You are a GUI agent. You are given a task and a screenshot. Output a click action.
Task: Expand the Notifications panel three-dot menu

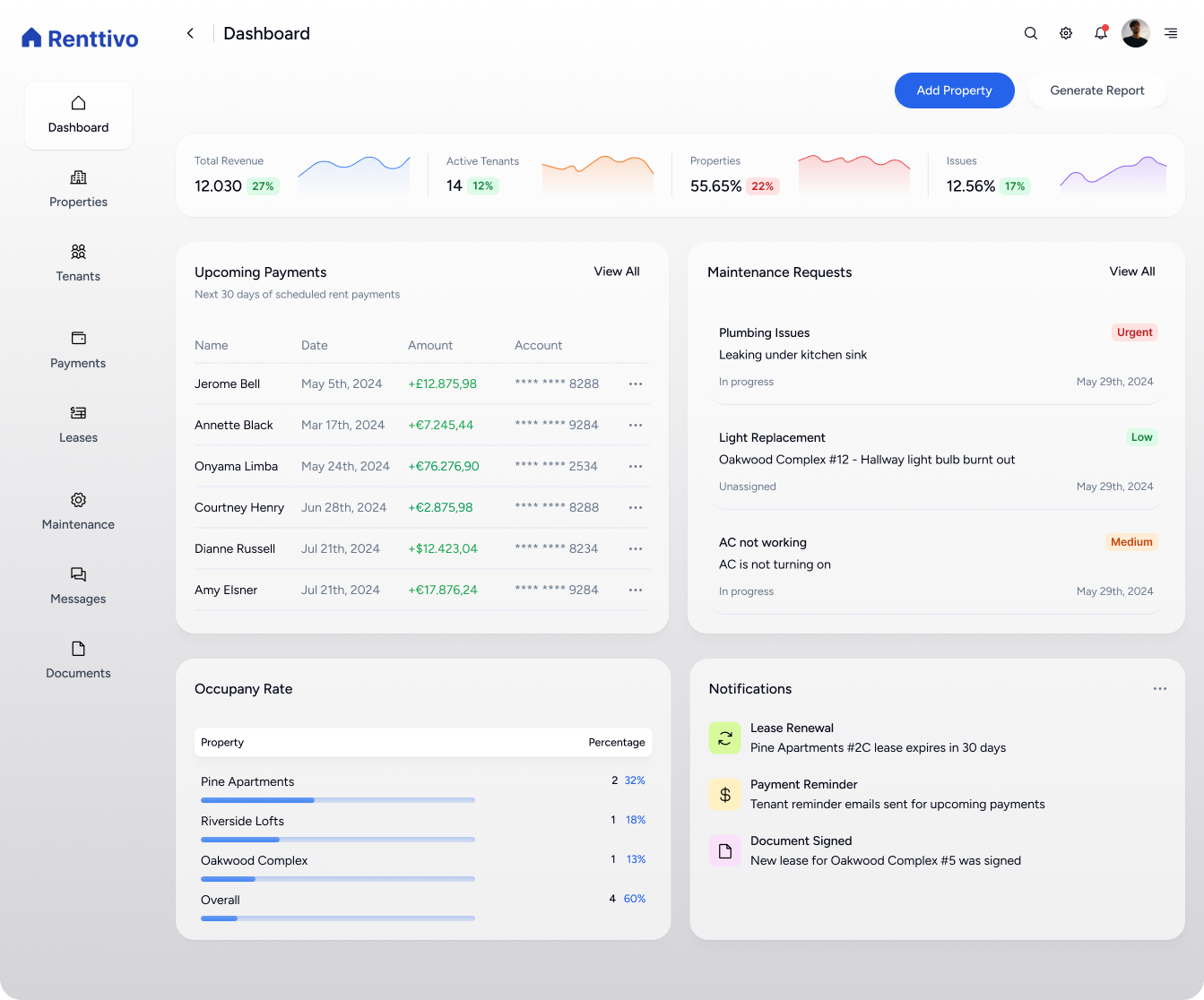(x=1160, y=689)
